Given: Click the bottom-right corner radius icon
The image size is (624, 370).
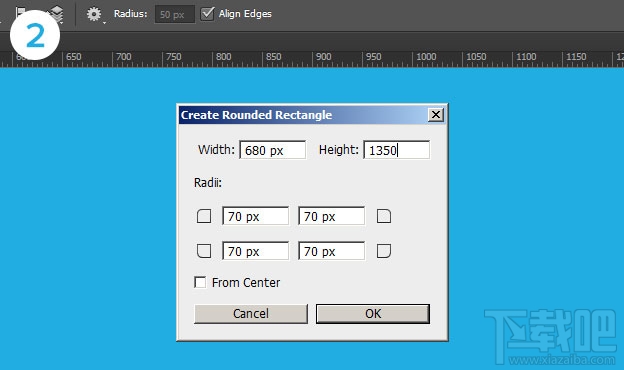Looking at the screenshot, I should (x=384, y=251).
